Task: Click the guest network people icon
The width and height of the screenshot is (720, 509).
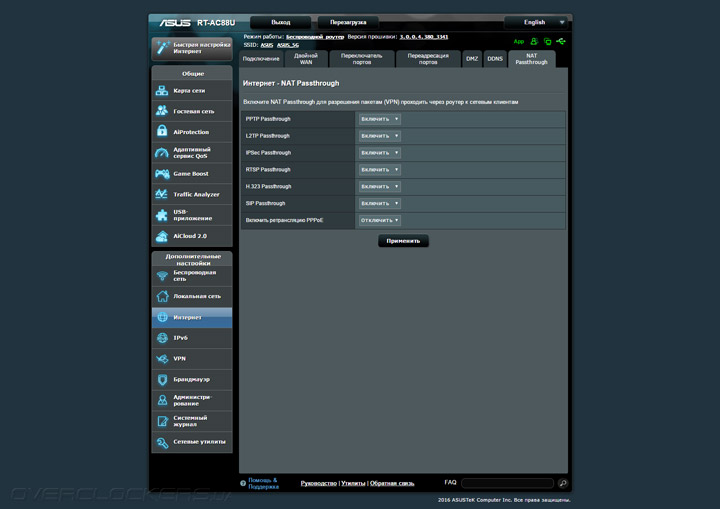Action: point(162,111)
